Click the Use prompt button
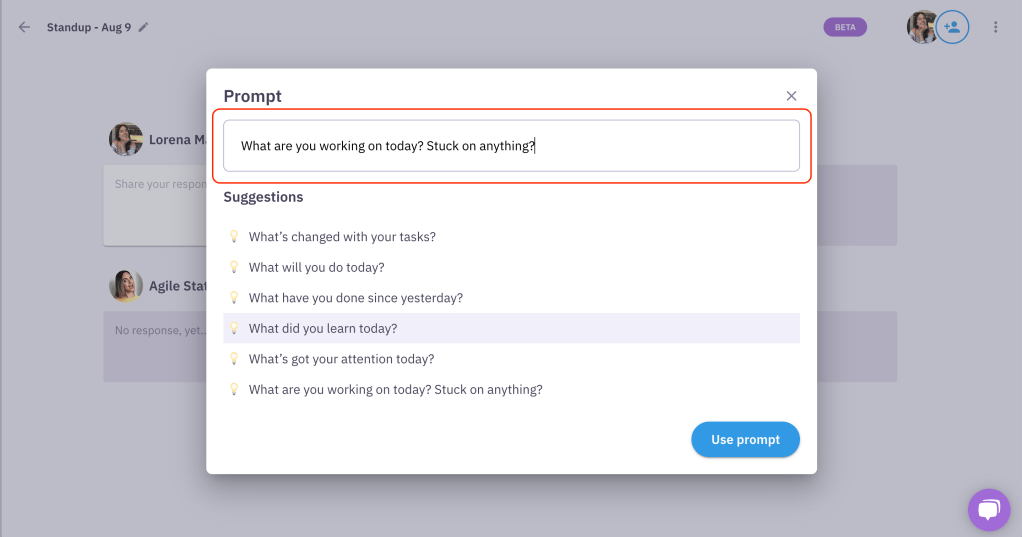The height and width of the screenshot is (537, 1022). [745, 439]
